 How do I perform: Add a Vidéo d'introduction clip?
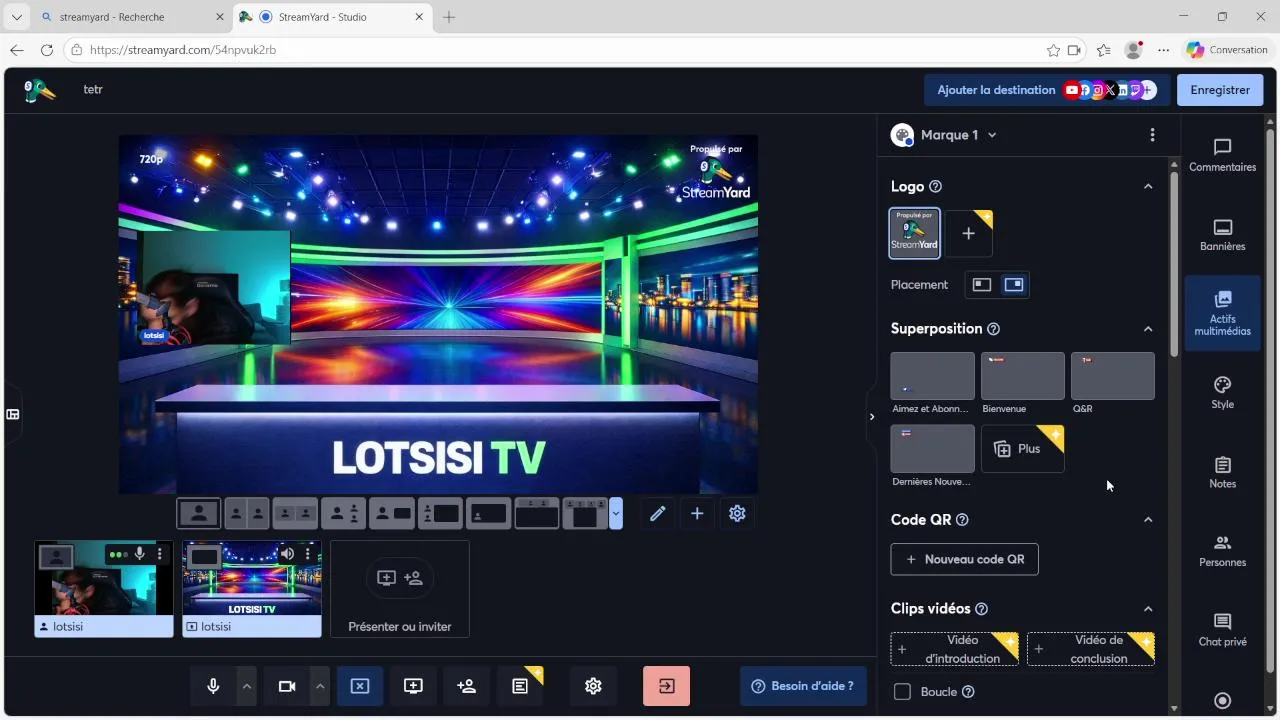click(954, 649)
